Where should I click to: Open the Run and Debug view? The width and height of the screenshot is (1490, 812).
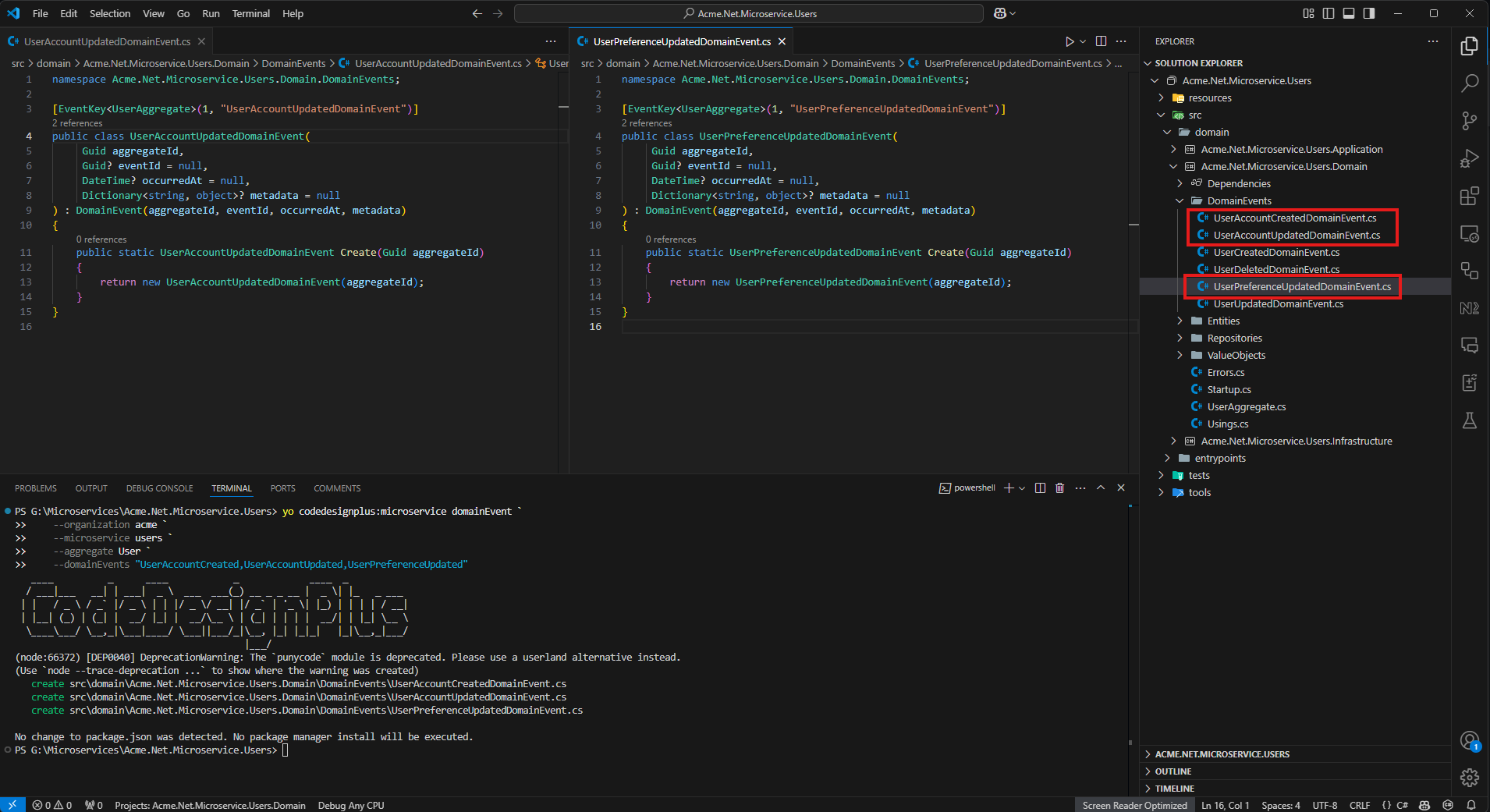point(1470,158)
